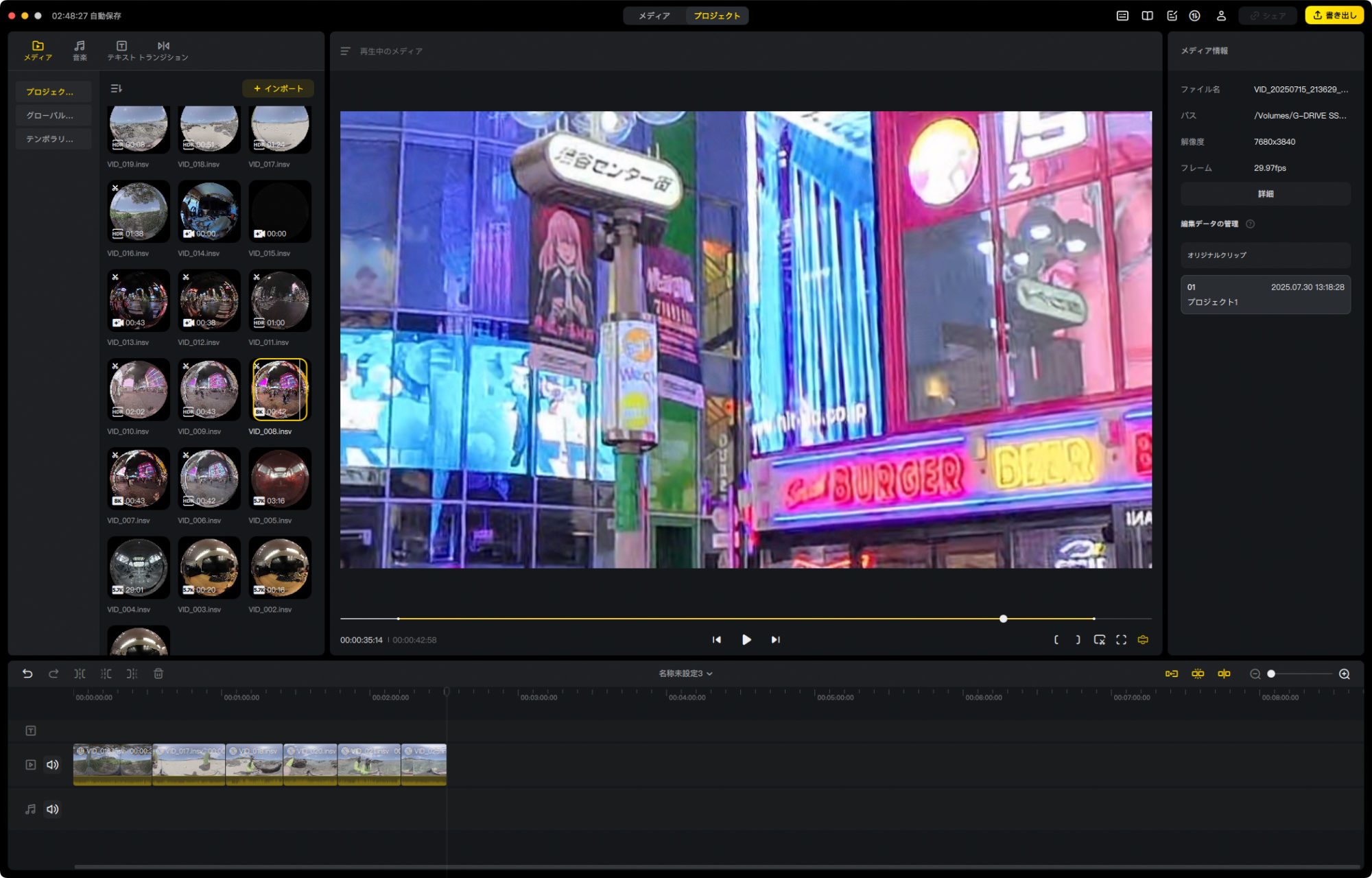Trim clip end to playhead
The height and width of the screenshot is (878, 1372).
point(132,674)
